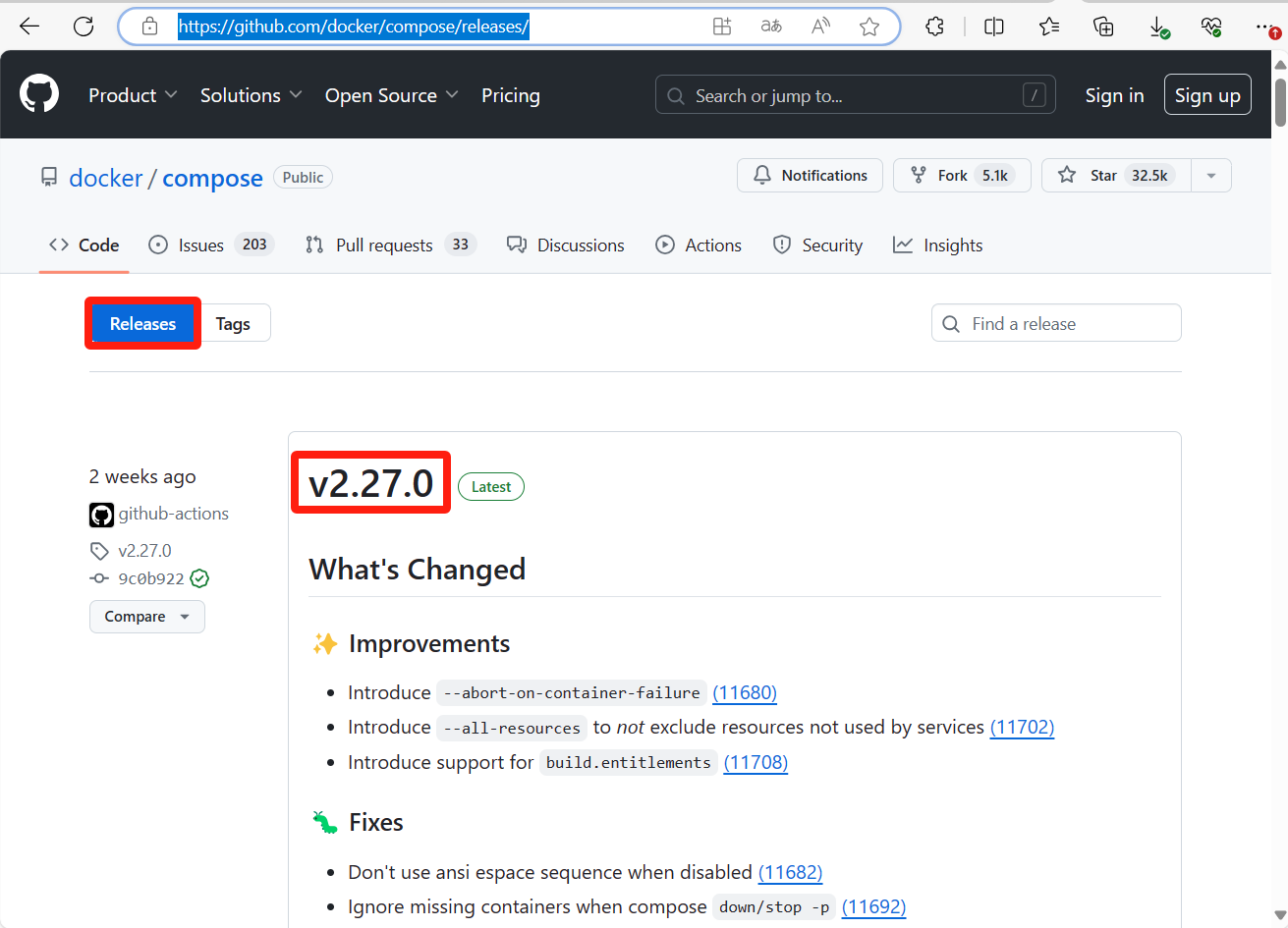Image resolution: width=1288 pixels, height=928 pixels.
Task: Expand the Open Source menu
Action: point(392,95)
